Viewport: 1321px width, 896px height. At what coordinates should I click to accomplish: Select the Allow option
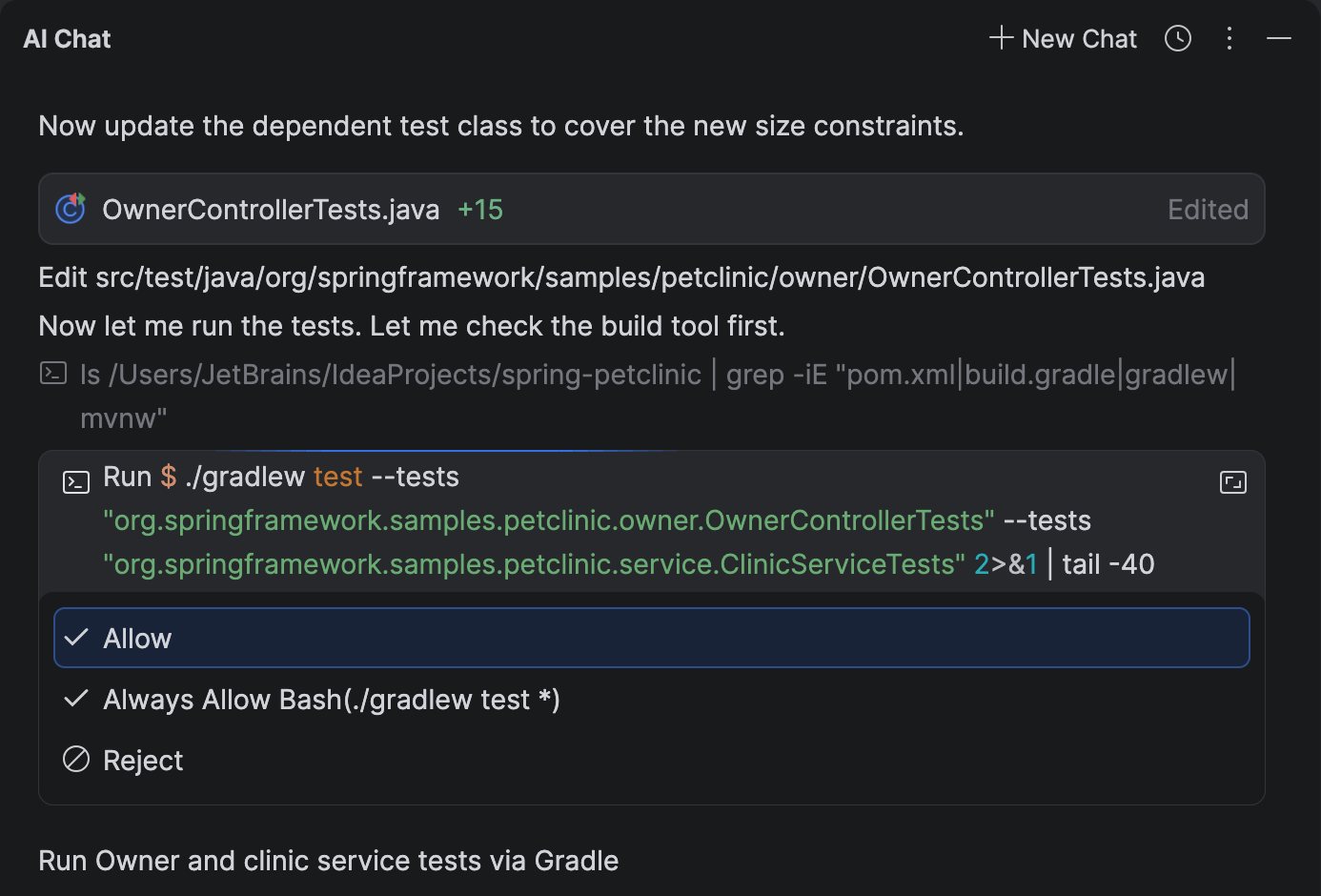coord(652,638)
